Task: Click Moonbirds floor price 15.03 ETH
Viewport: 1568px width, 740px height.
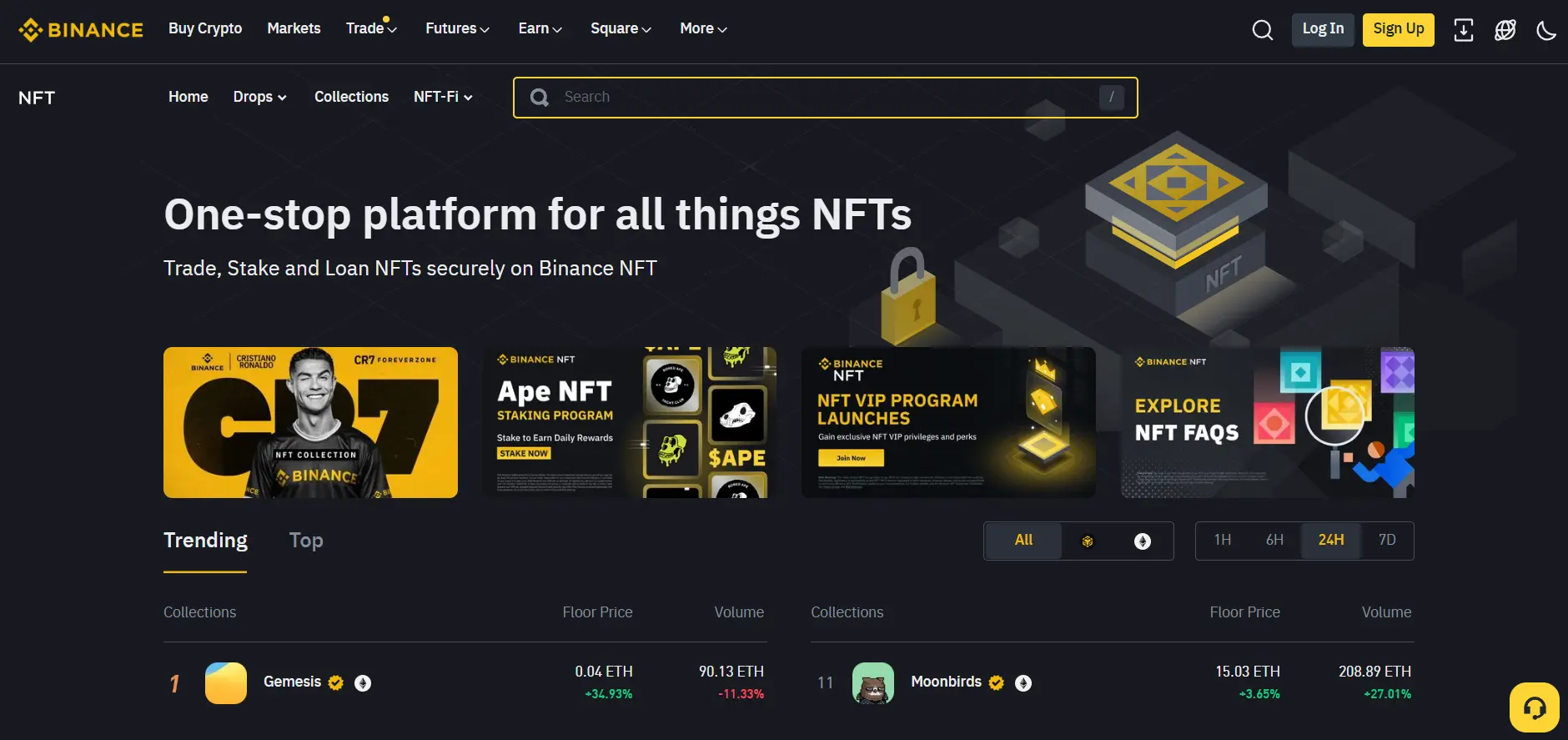Action: point(1248,672)
